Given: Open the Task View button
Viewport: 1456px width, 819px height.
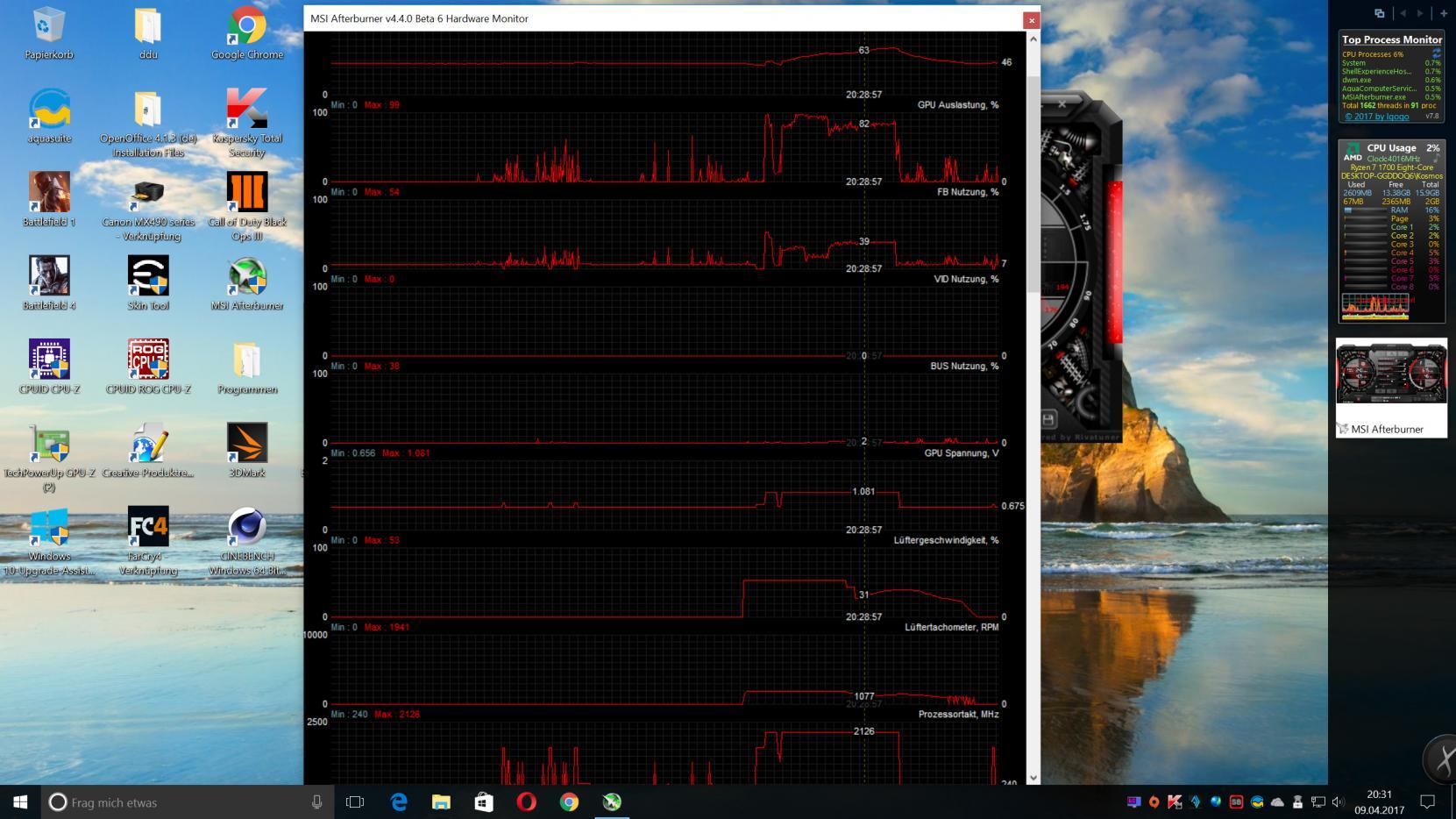Looking at the screenshot, I should 355,801.
